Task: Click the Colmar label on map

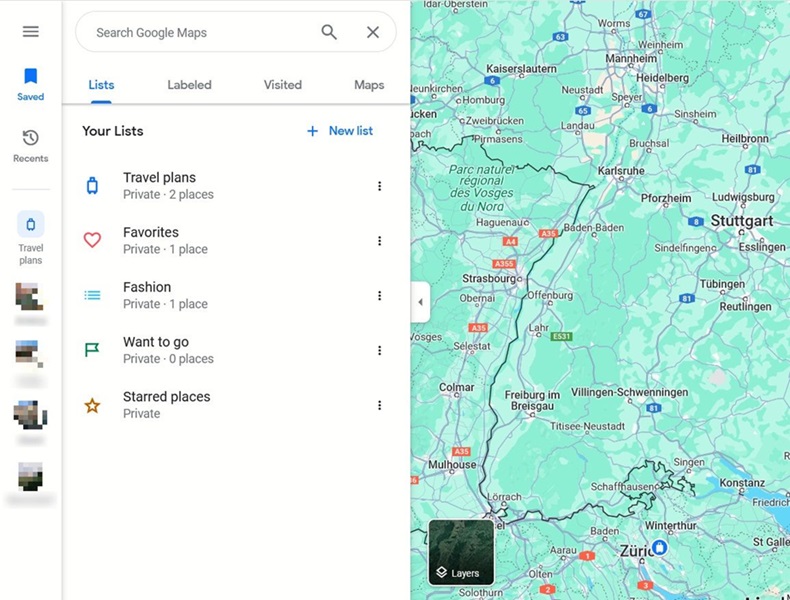Action: (x=456, y=387)
